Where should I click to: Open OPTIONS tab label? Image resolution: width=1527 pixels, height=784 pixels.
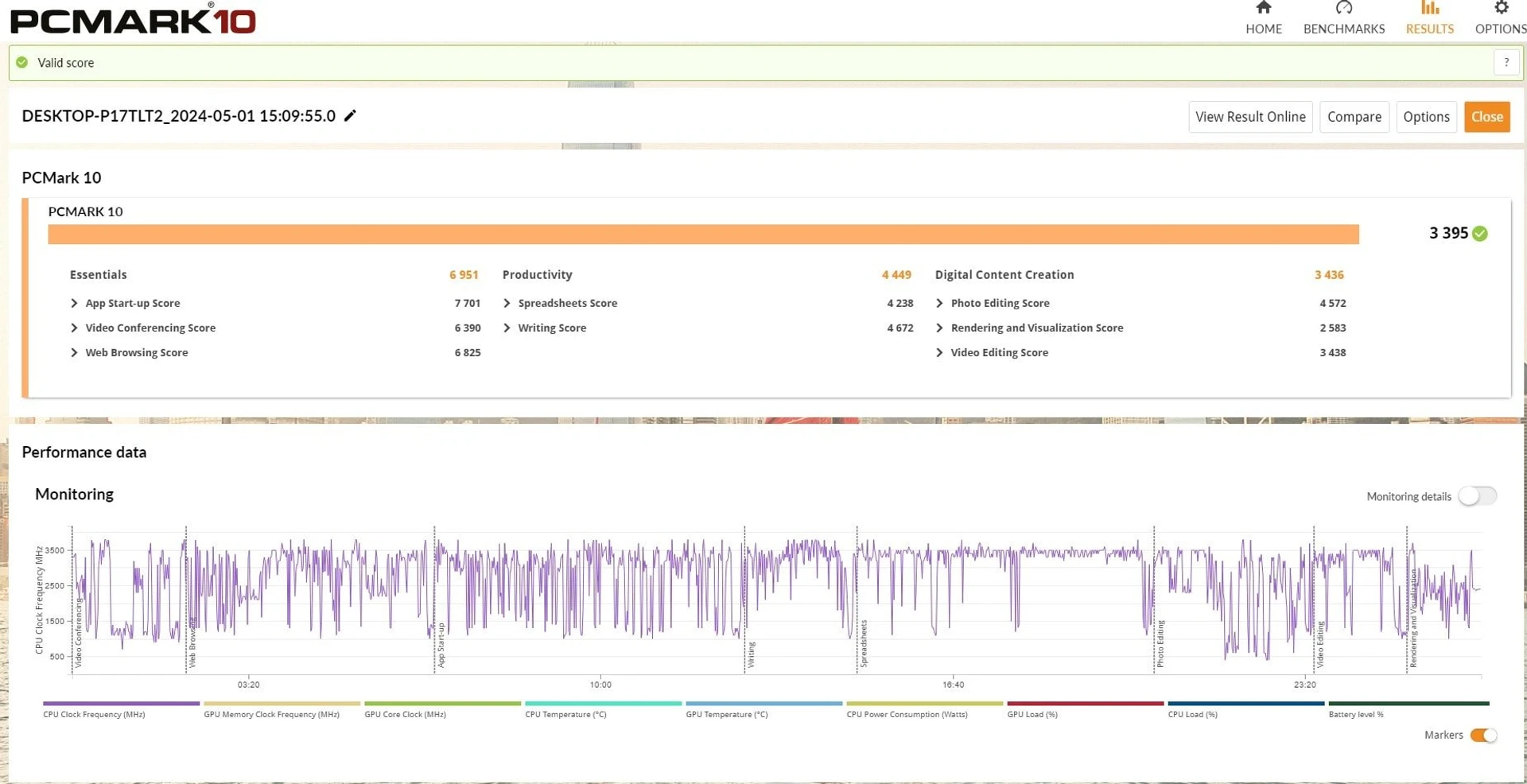pyautogui.click(x=1501, y=29)
